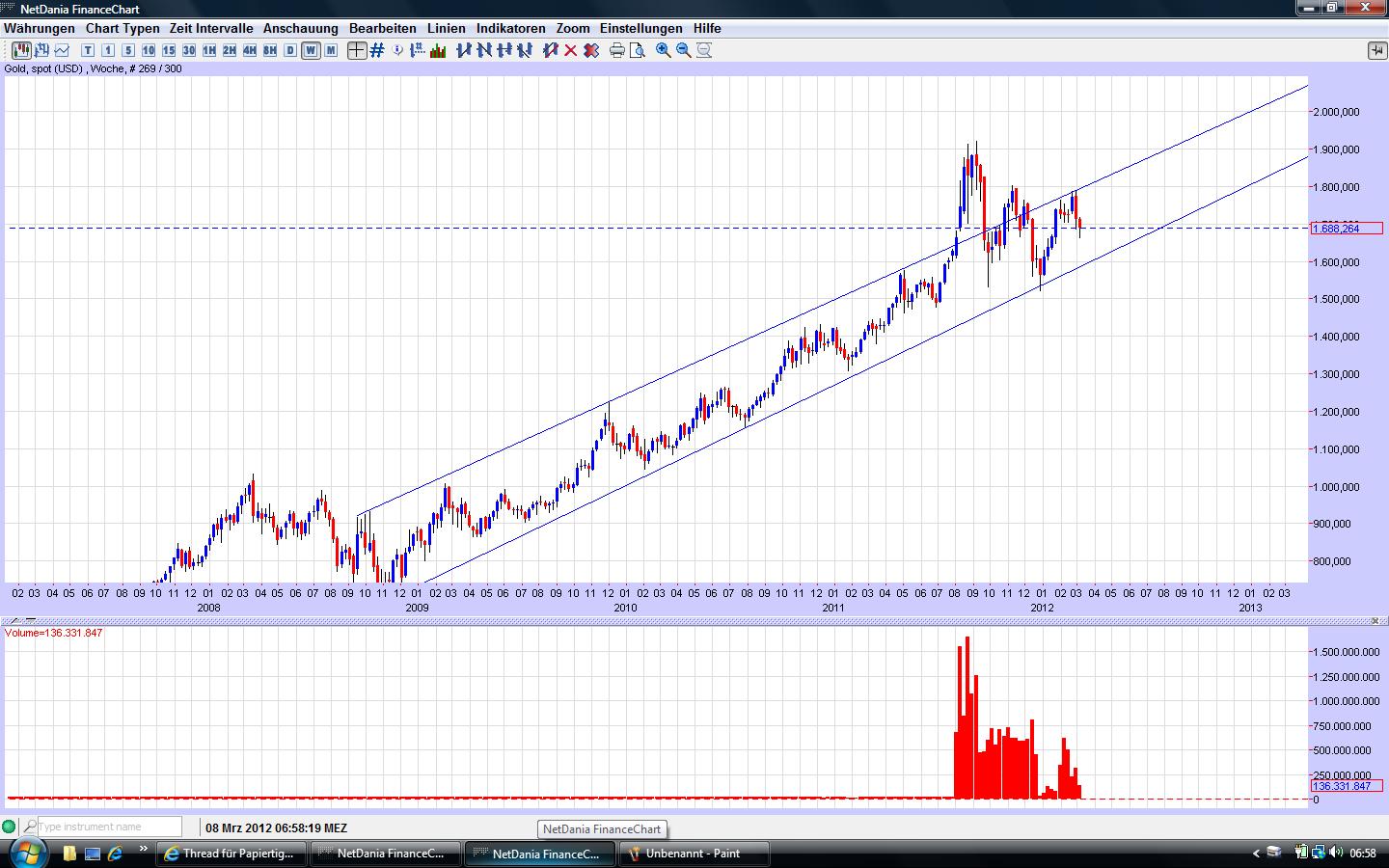The width and height of the screenshot is (1389, 868).
Task: Print the chart using printer icon
Action: (617, 50)
